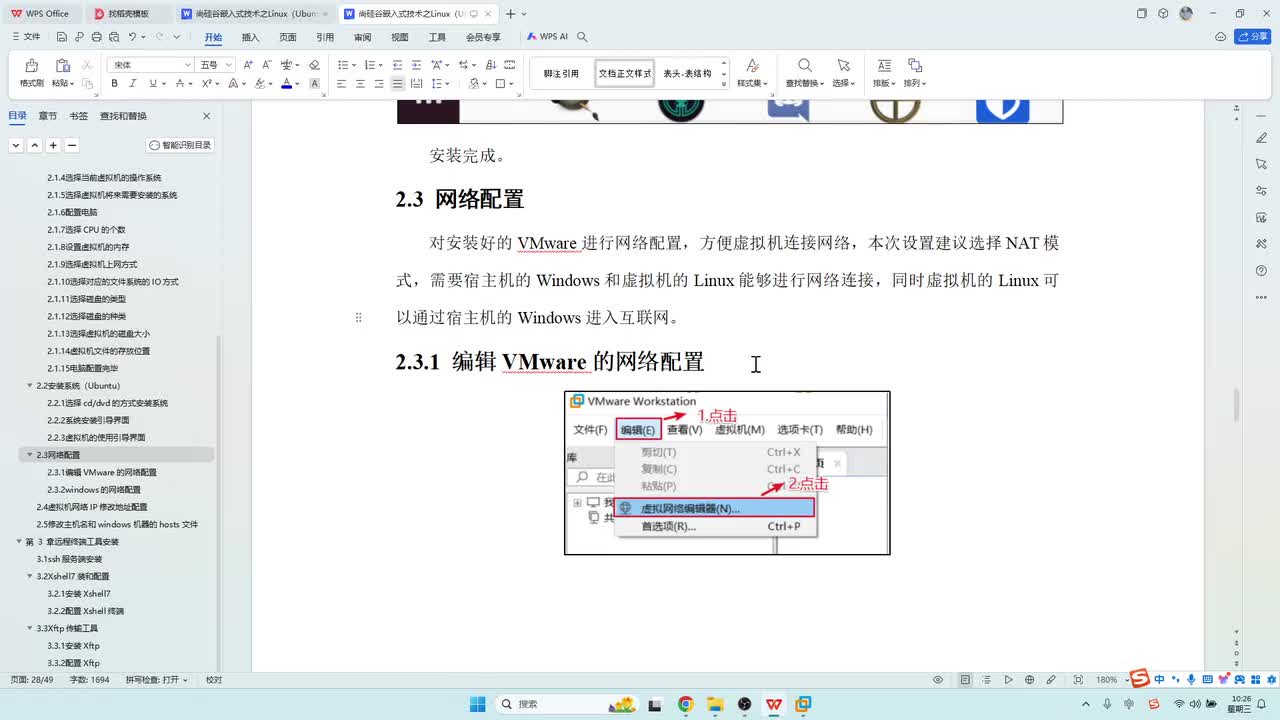The width and height of the screenshot is (1280, 720).
Task: Open the File (文件) menu
Action: 26,37
